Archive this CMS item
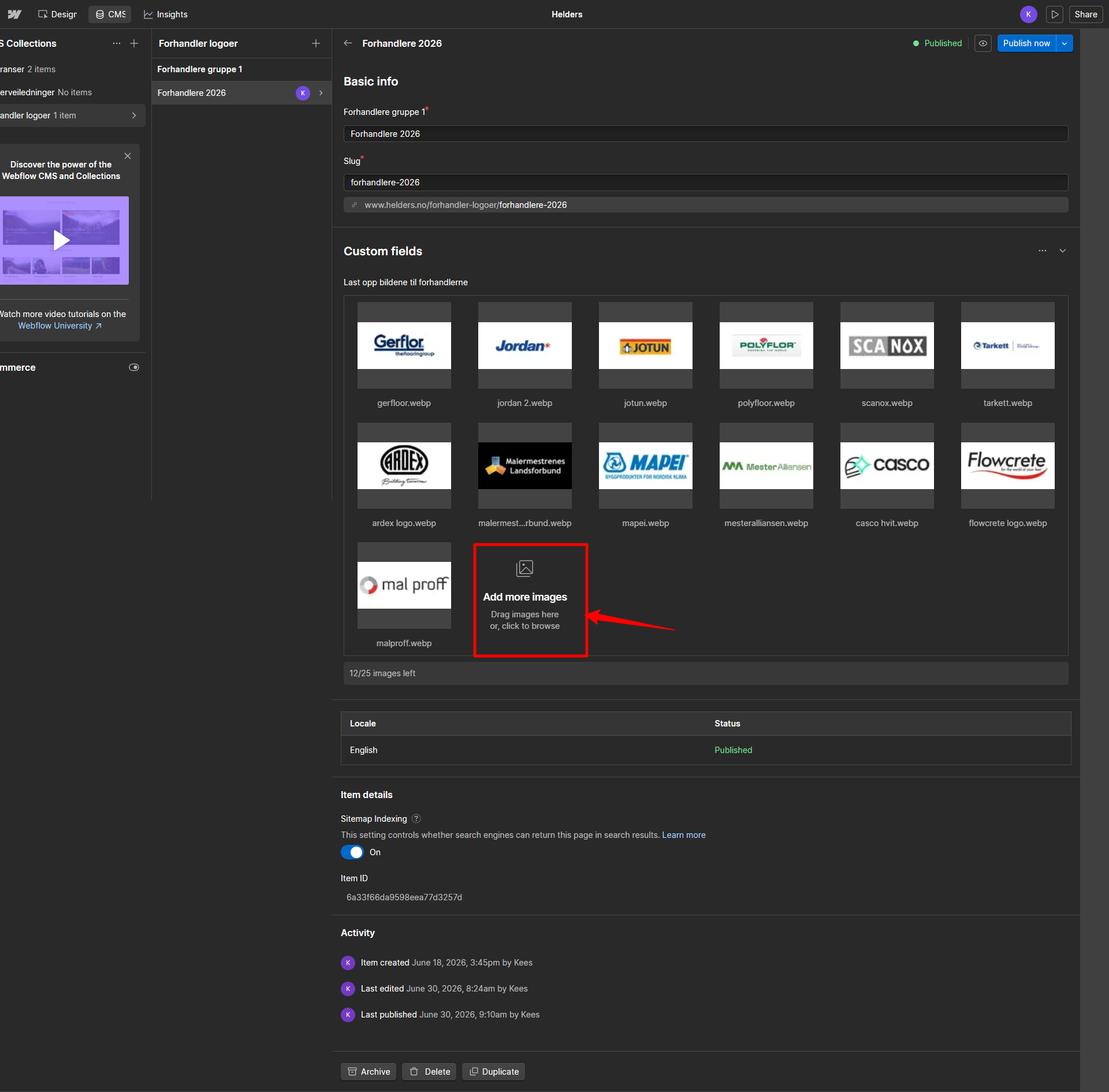The image size is (1109, 1092). 369,1072
